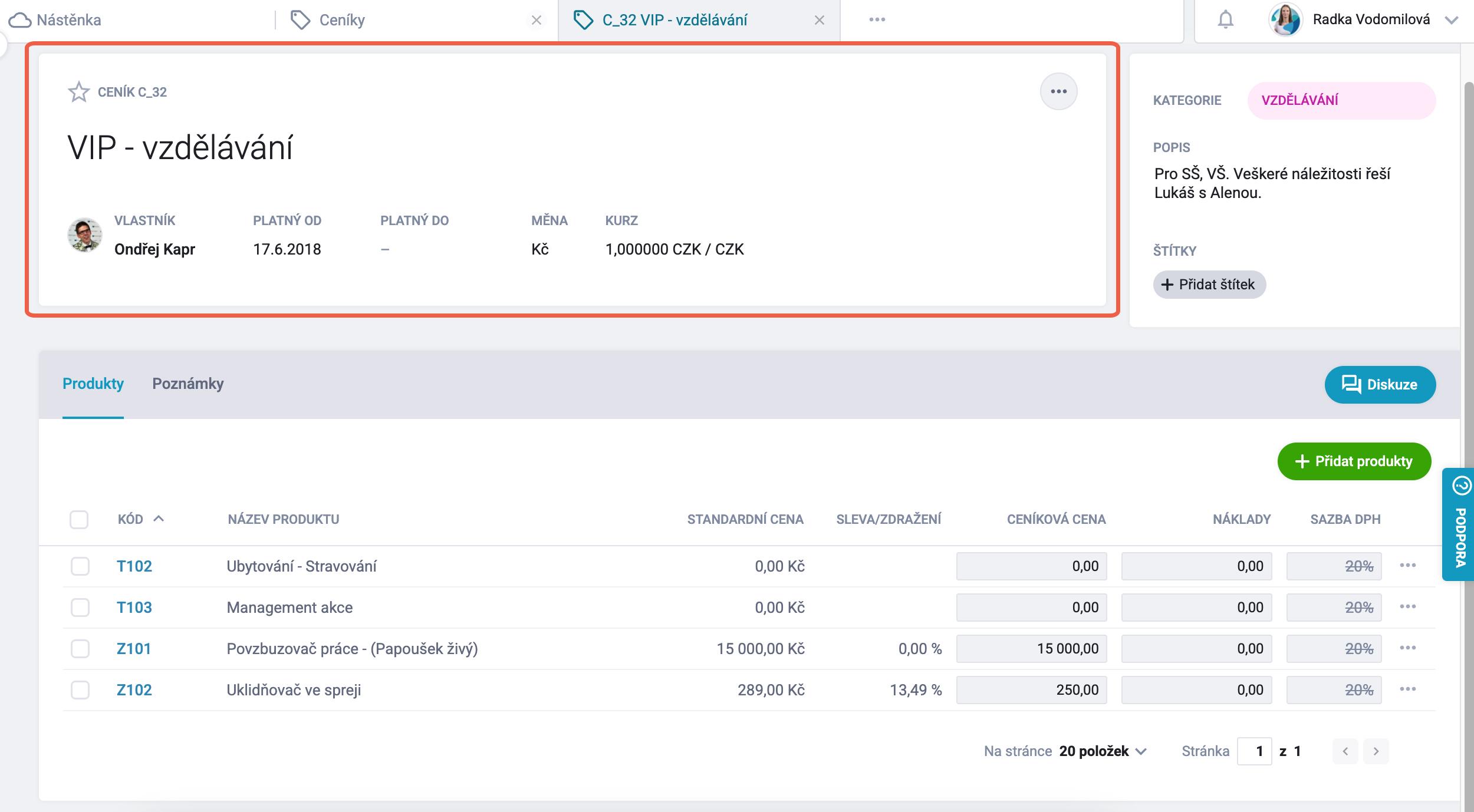
Task: Edit ceníková cena 250,00 for Z102
Action: click(x=1031, y=690)
